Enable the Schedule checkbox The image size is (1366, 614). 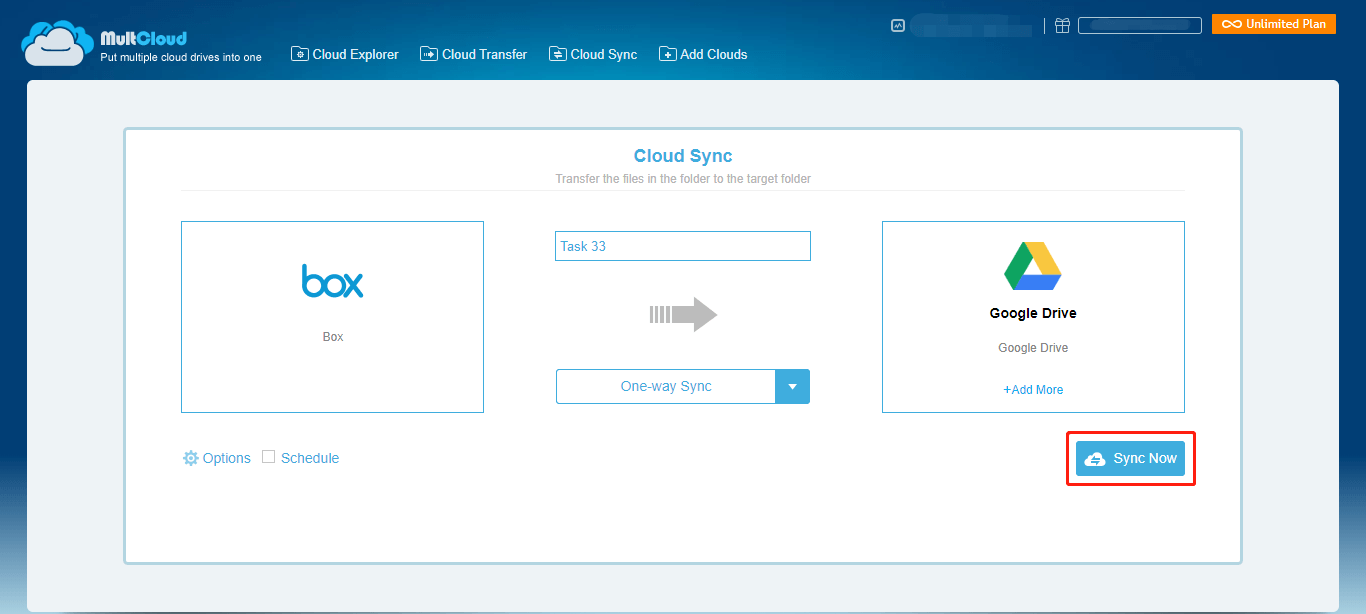(268, 457)
